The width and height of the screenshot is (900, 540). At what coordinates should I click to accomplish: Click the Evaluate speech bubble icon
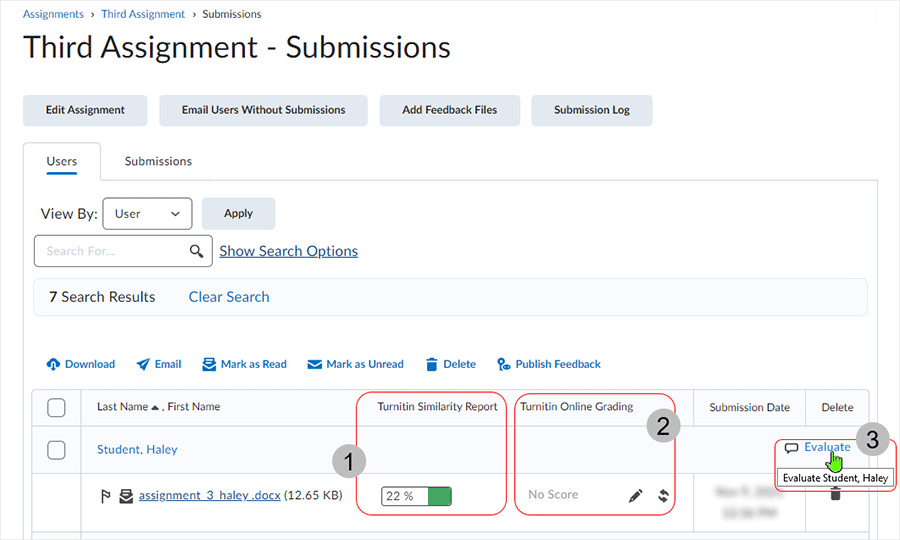click(x=792, y=448)
